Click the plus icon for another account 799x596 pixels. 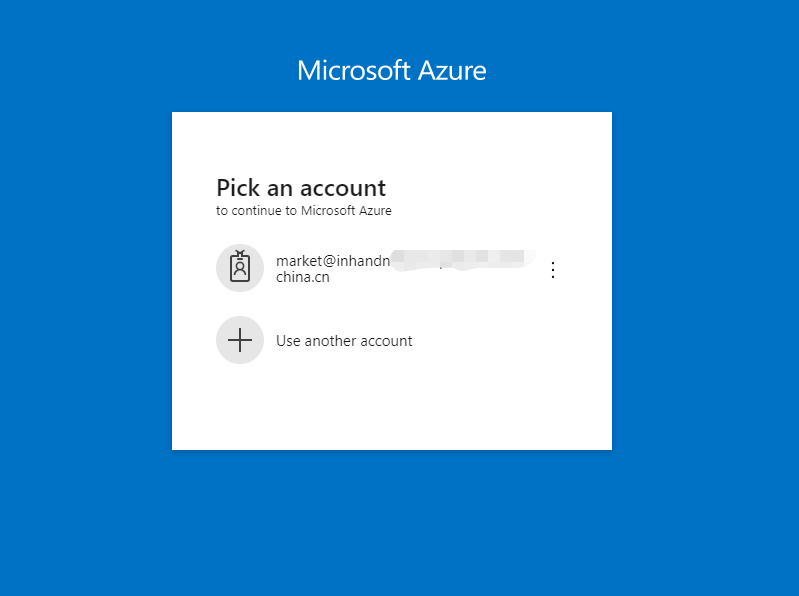coord(240,340)
